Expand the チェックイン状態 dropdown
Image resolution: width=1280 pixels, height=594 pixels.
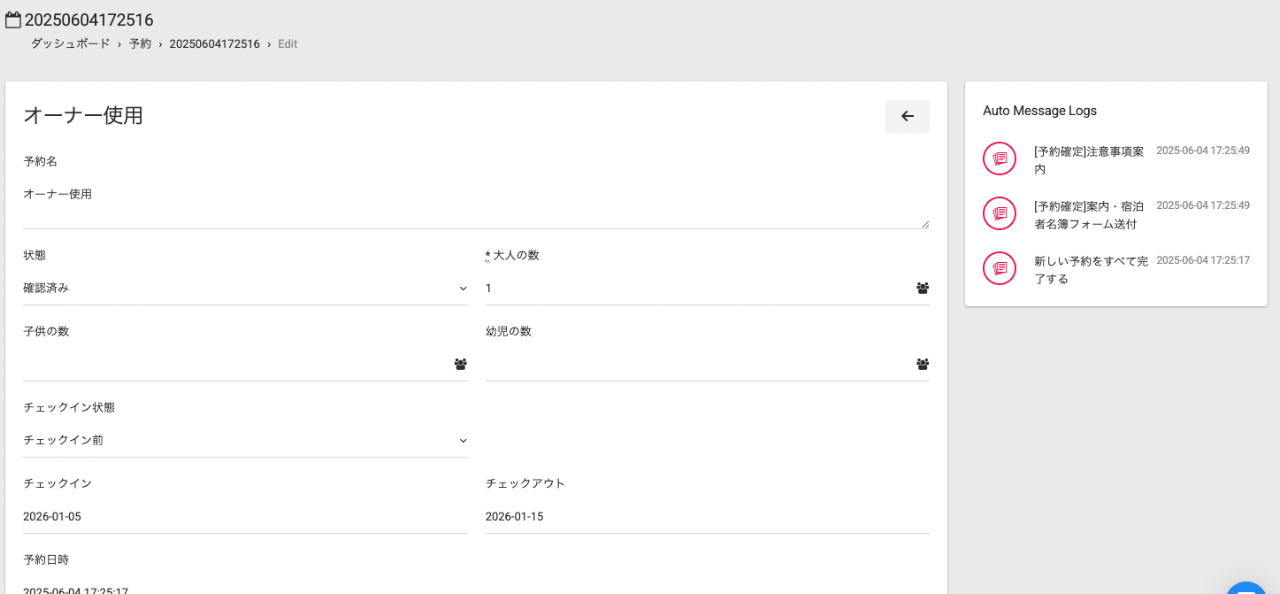pos(245,440)
